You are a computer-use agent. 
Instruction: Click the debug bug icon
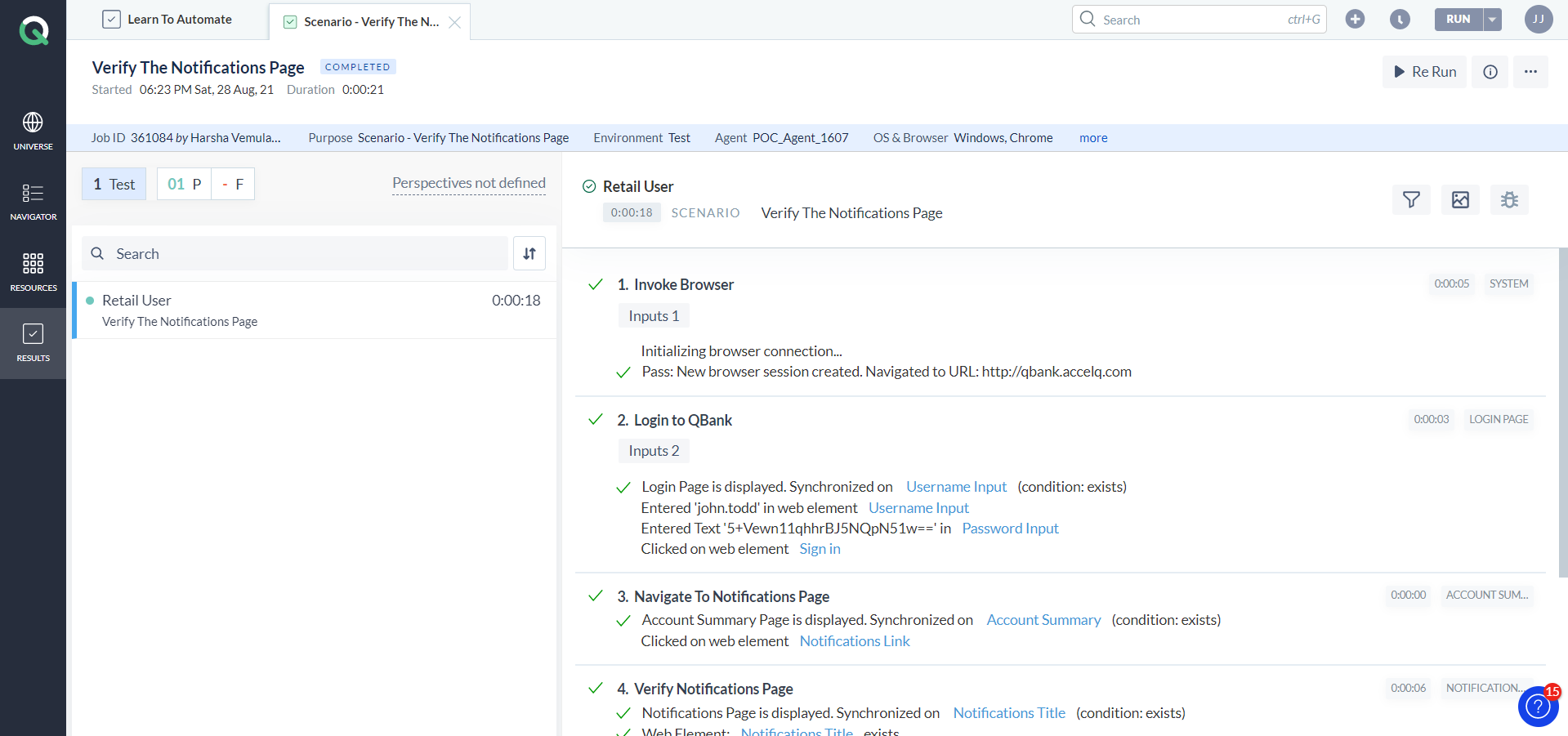1509,200
